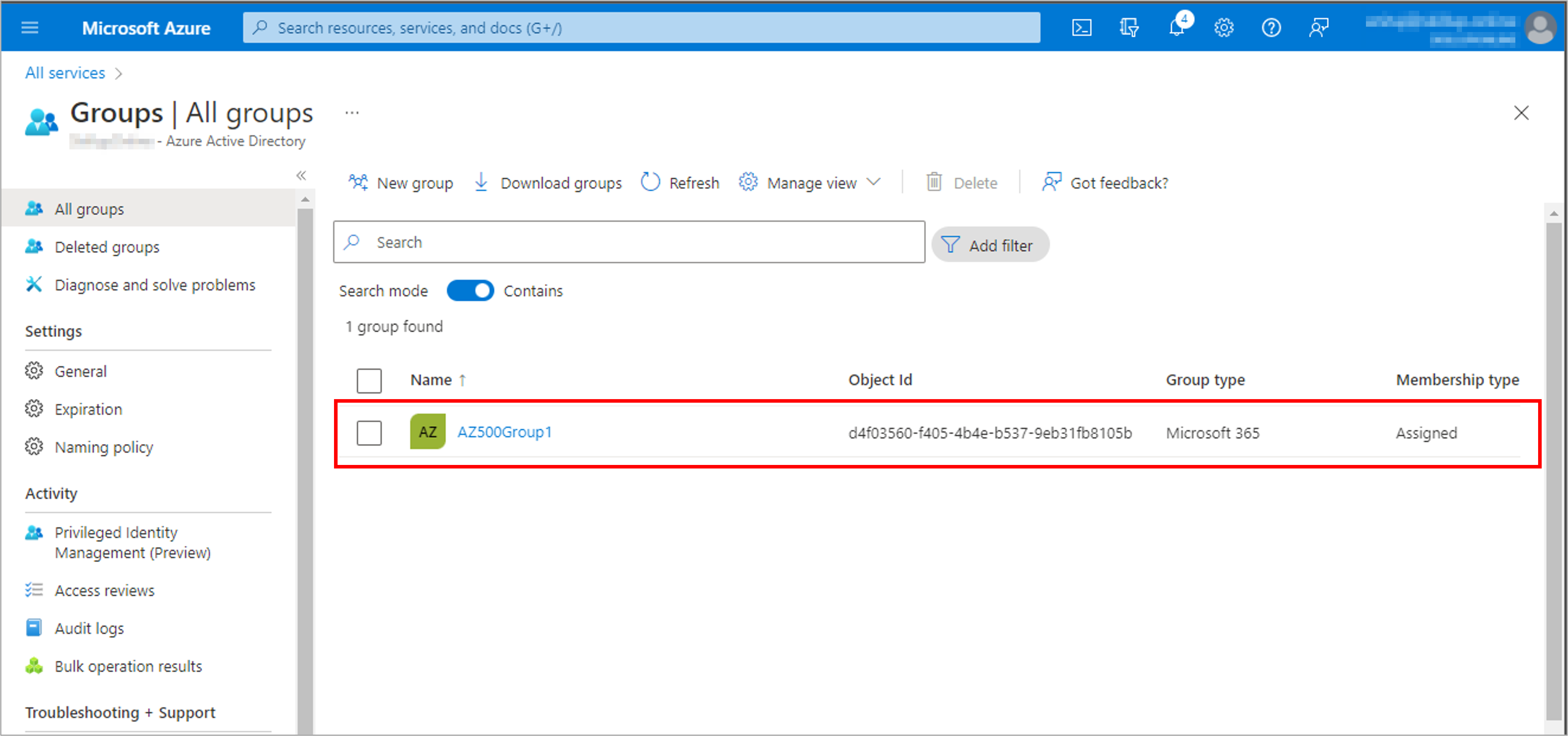This screenshot has height=736, width=1568.
Task: Click the sidebar vertical scrollbar
Action: click(305, 472)
